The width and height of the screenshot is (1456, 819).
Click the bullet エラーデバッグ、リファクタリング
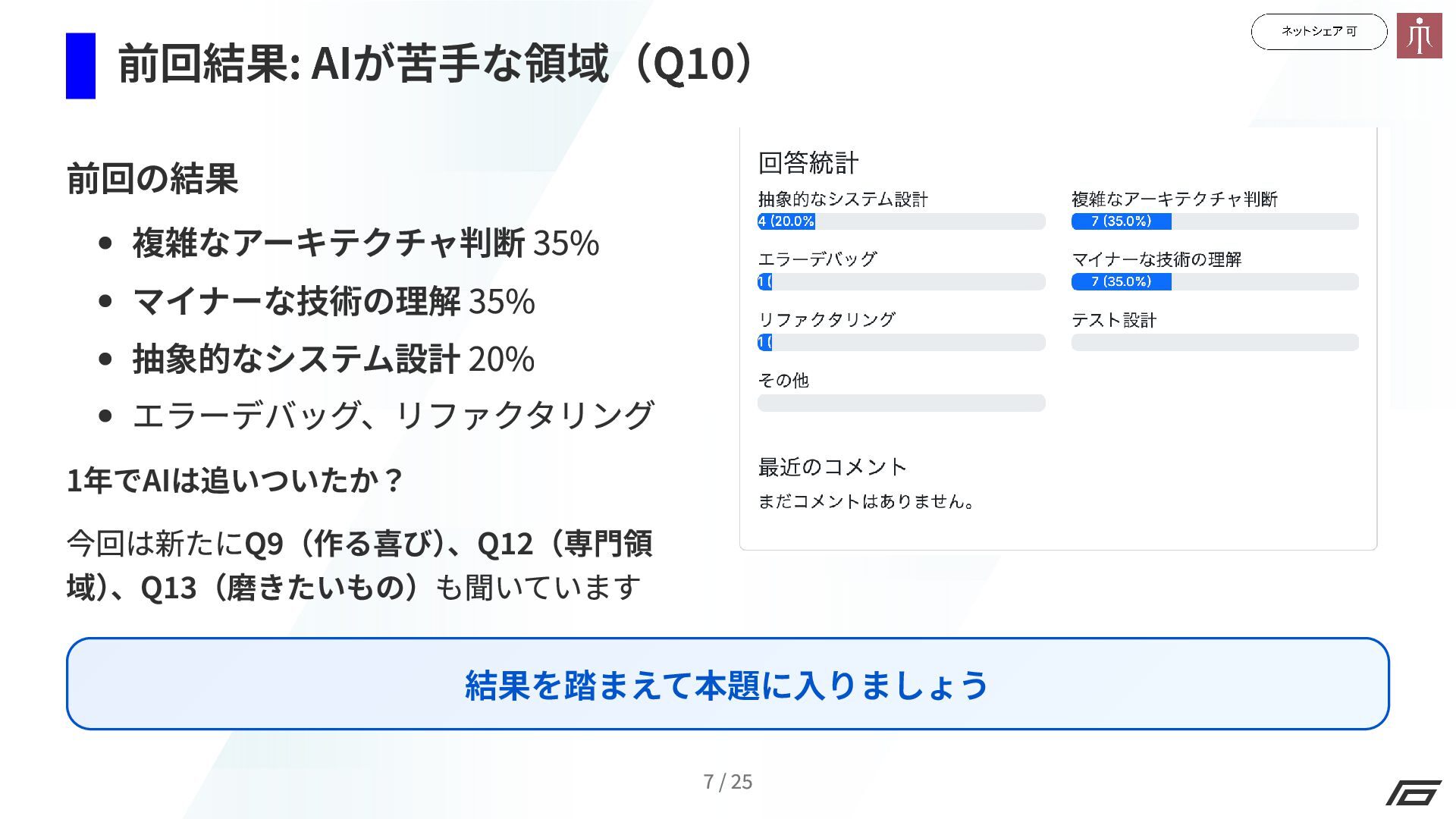[393, 416]
